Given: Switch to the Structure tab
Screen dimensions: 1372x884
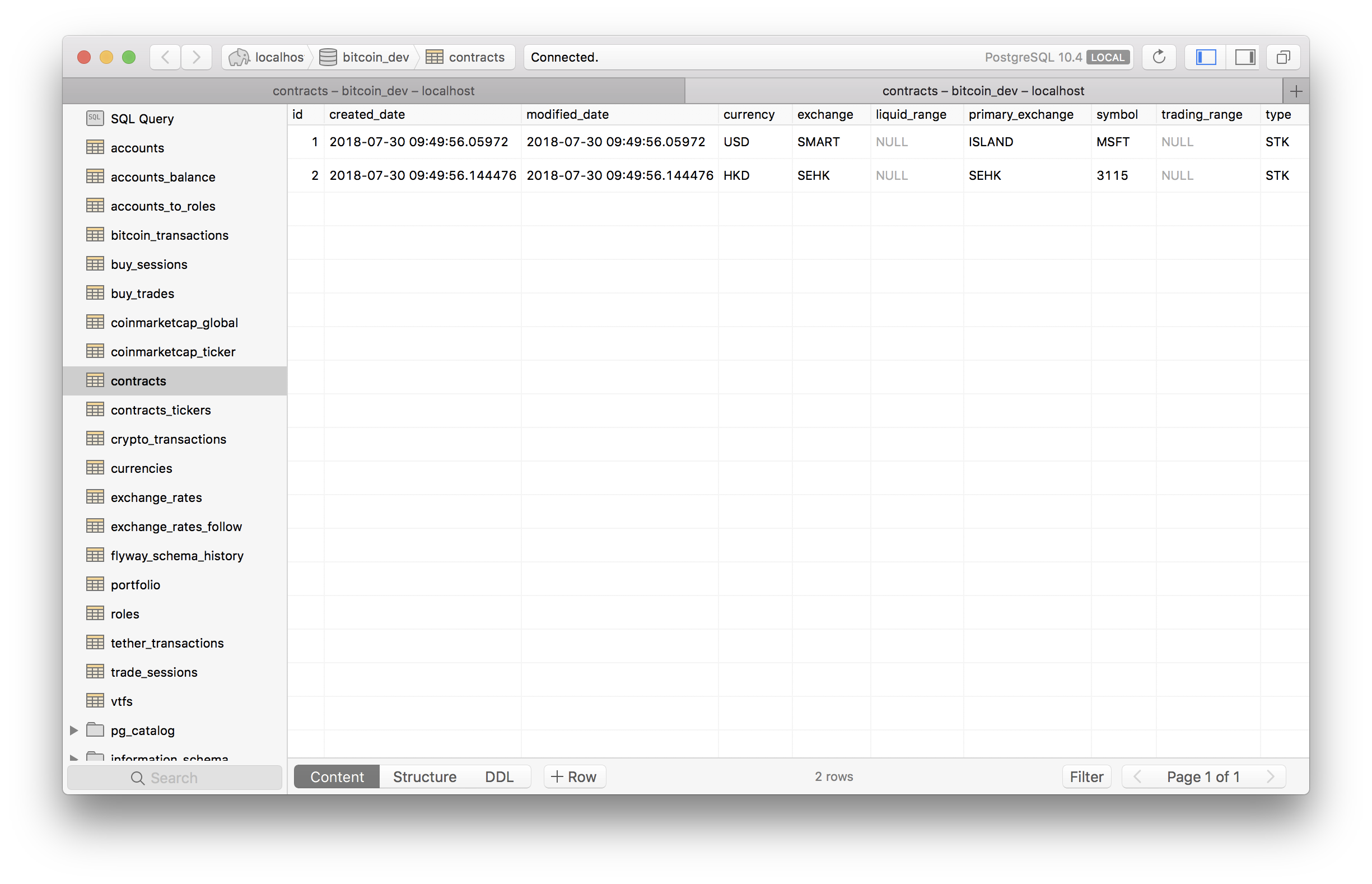Looking at the screenshot, I should [x=424, y=776].
